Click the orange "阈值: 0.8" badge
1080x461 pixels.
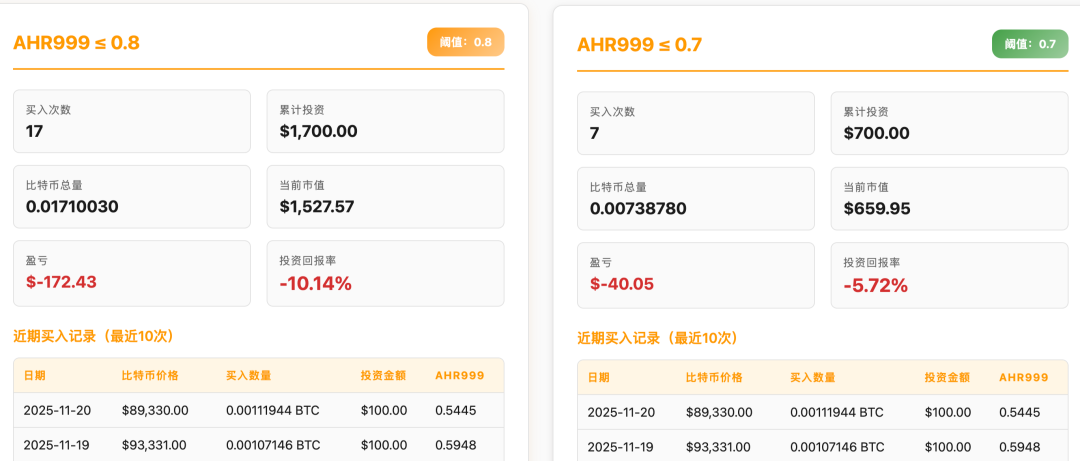(466, 42)
